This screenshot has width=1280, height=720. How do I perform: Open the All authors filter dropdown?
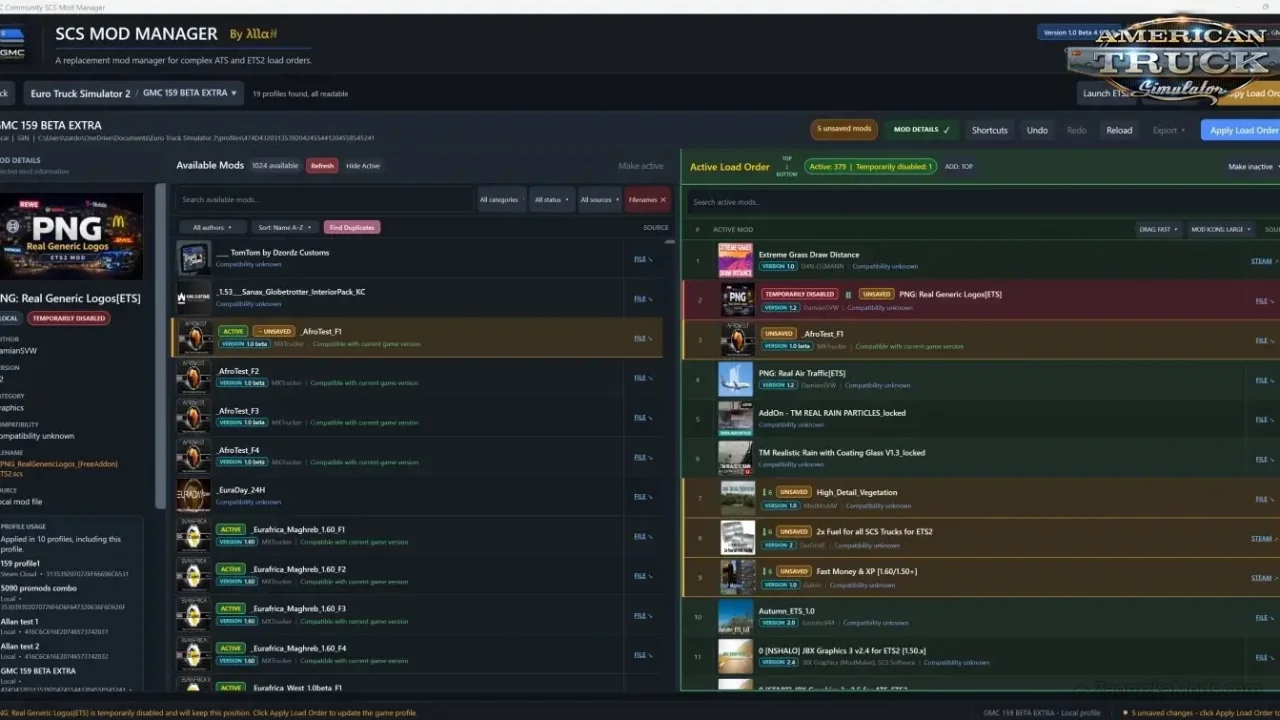point(212,228)
